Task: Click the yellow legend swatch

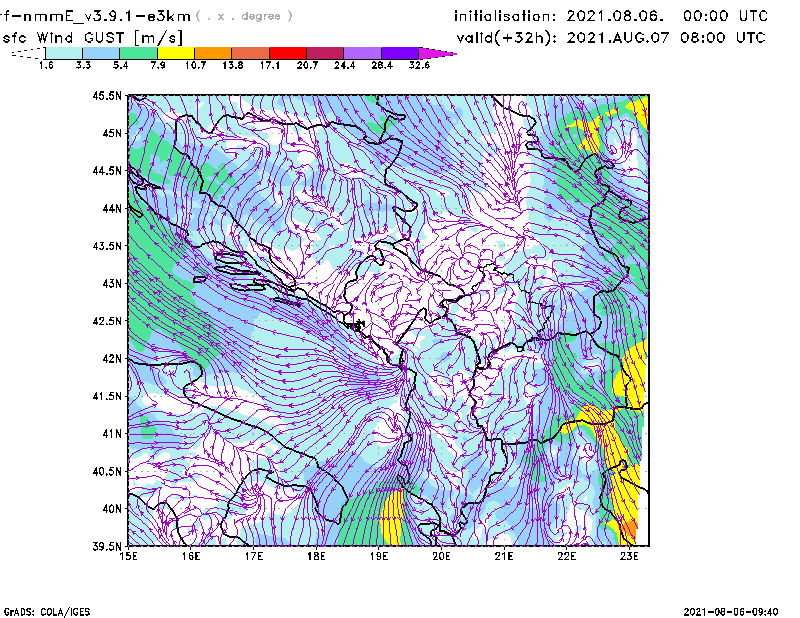Action: [x=175, y=53]
